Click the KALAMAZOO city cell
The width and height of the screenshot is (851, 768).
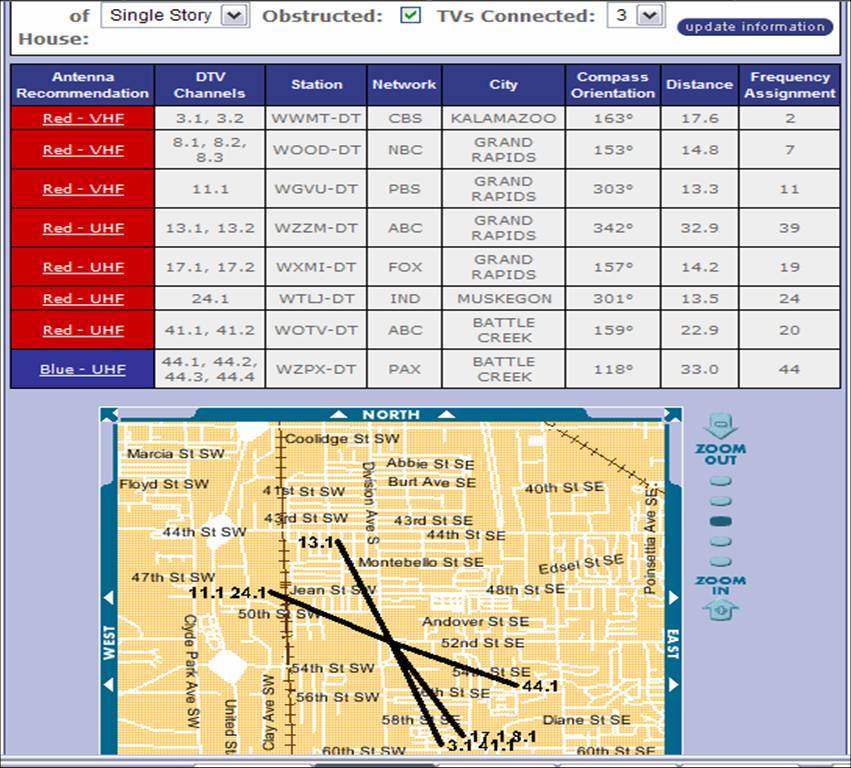click(x=504, y=118)
